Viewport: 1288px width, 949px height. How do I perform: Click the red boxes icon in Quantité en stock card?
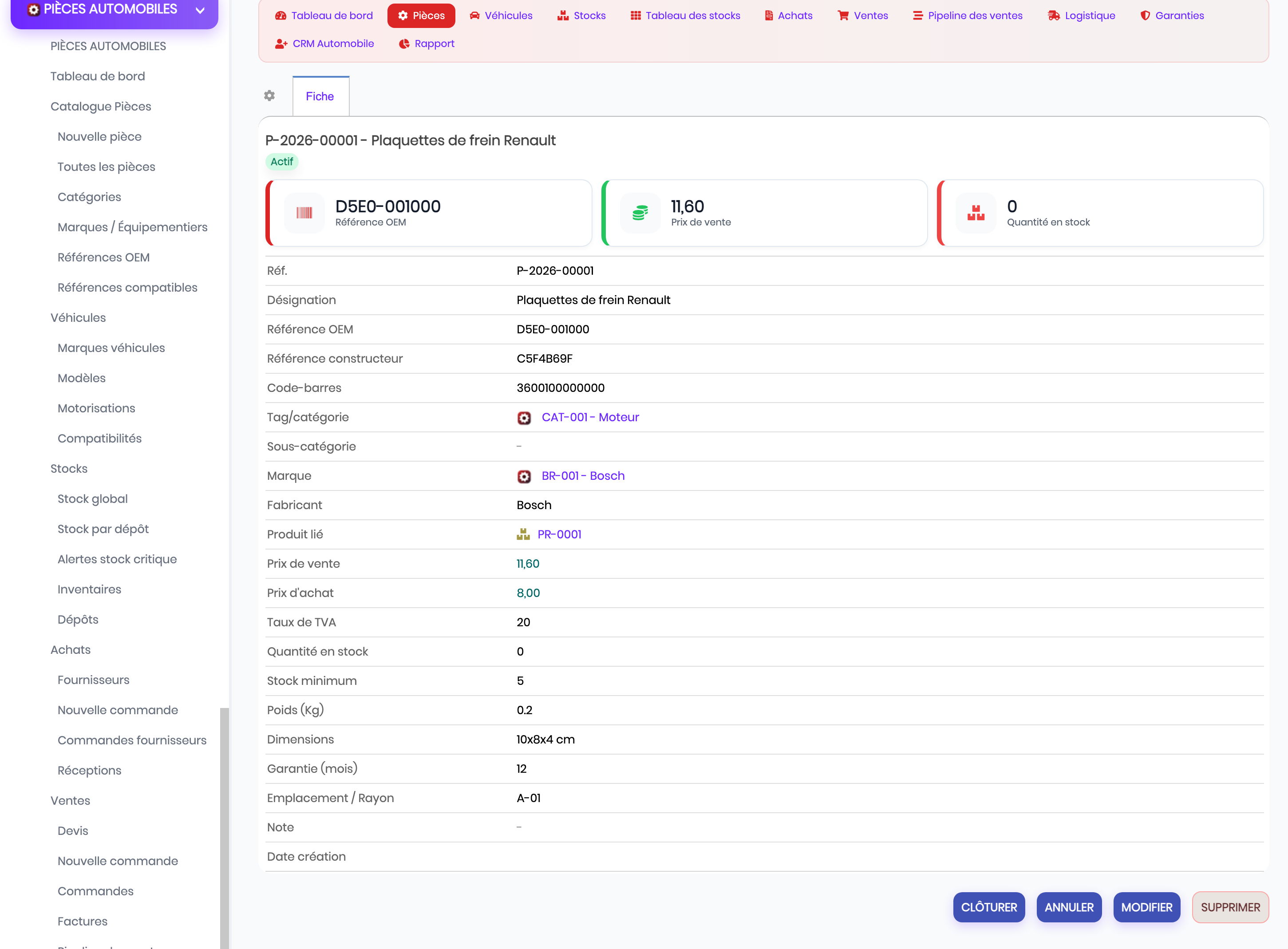pos(976,213)
